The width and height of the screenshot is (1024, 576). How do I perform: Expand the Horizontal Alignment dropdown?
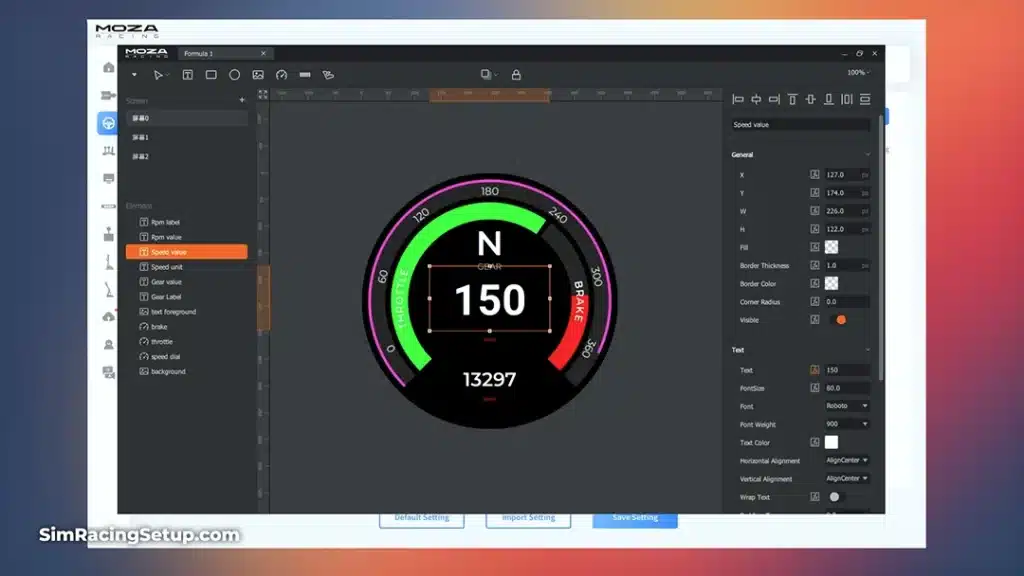tap(847, 460)
